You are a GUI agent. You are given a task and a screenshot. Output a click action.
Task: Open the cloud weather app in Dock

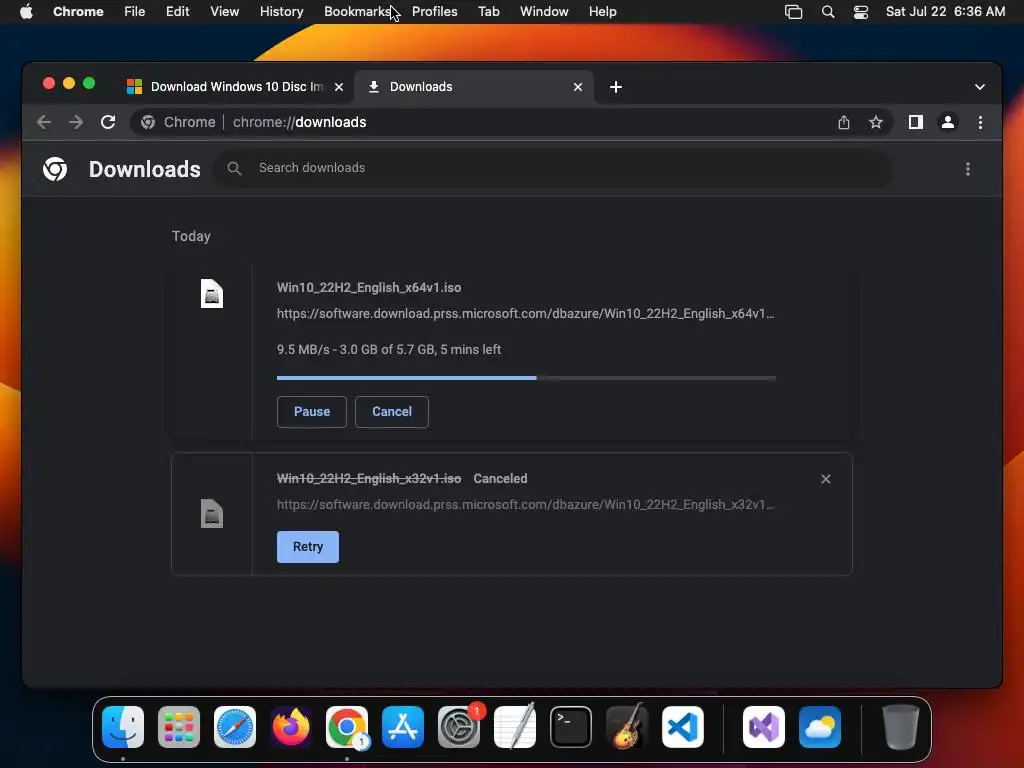point(820,727)
